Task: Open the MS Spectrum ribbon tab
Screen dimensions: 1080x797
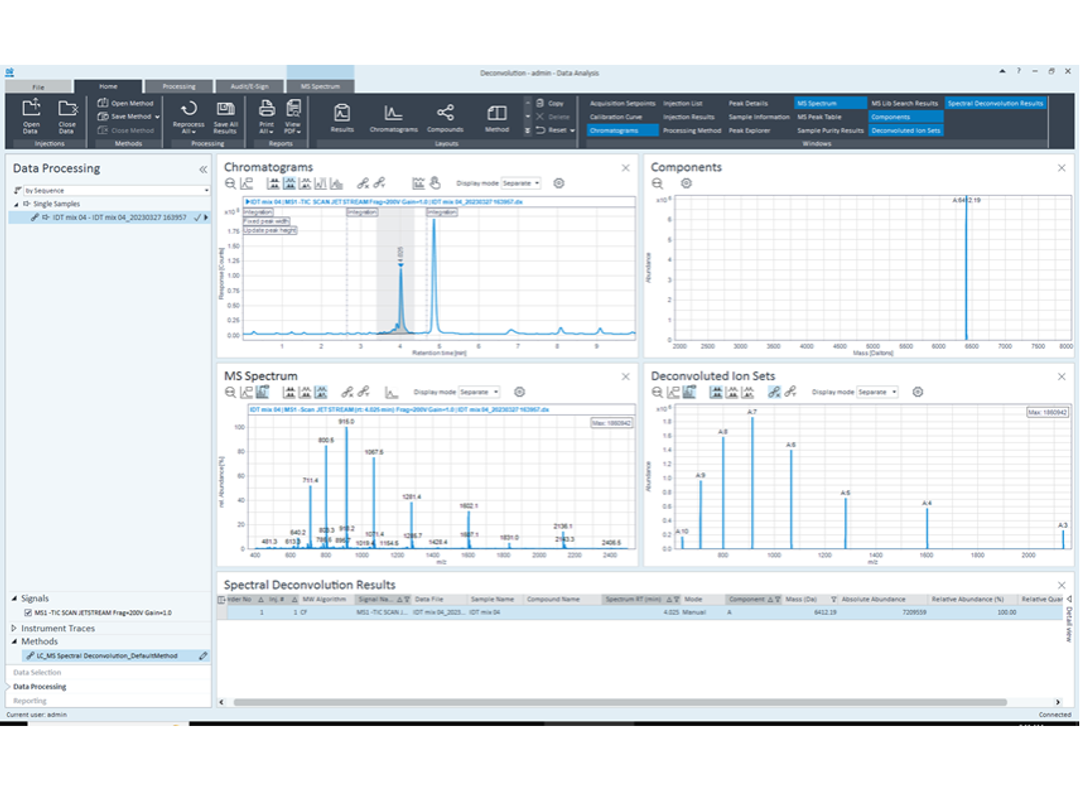Action: tap(320, 87)
